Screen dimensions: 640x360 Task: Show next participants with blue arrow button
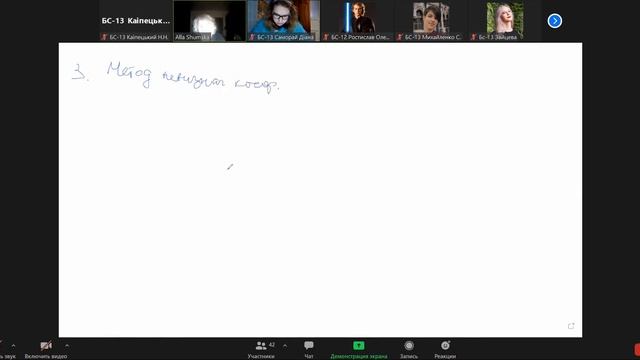554,21
